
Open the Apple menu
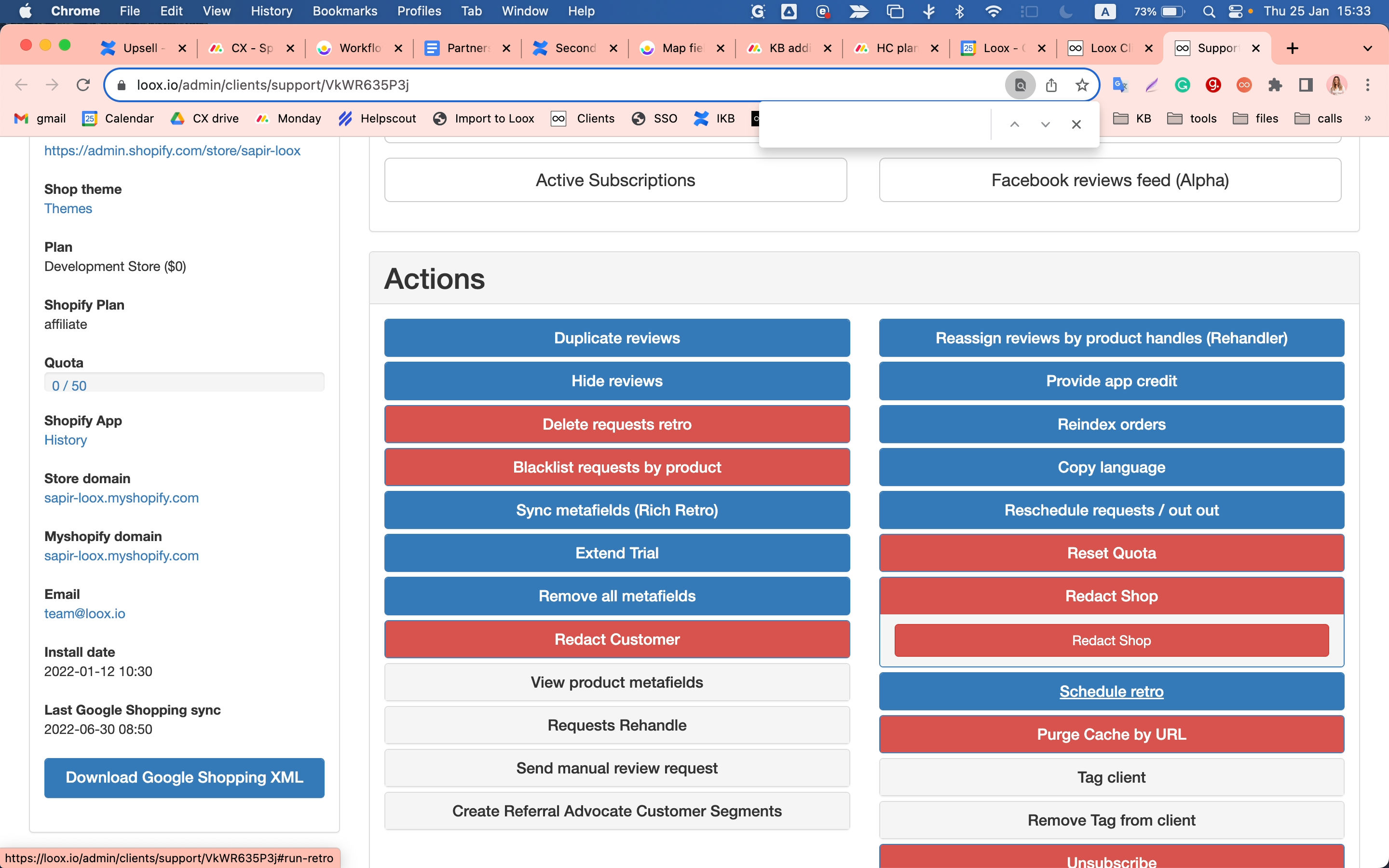(x=25, y=12)
